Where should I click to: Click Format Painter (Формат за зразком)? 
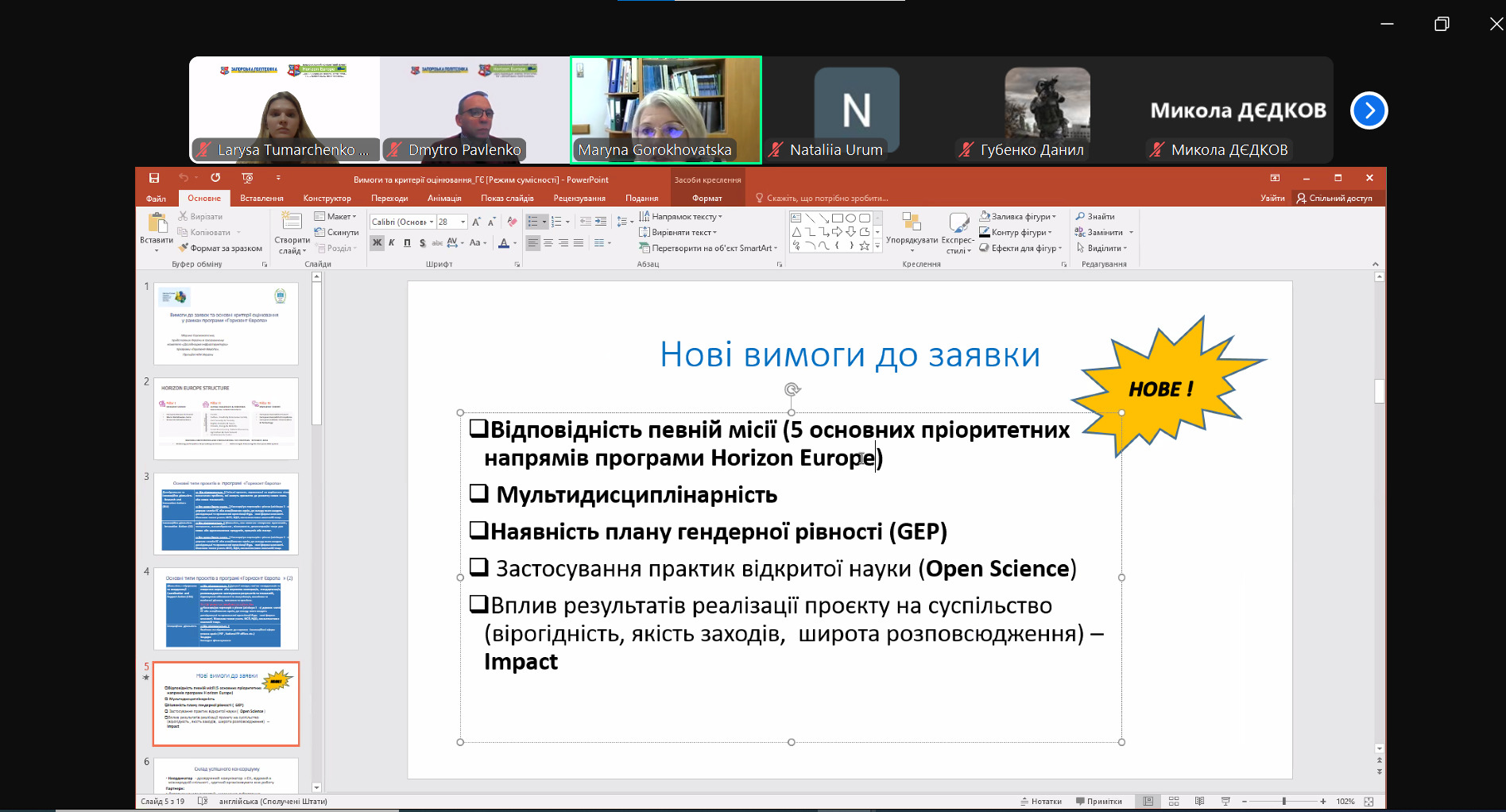(x=220, y=248)
